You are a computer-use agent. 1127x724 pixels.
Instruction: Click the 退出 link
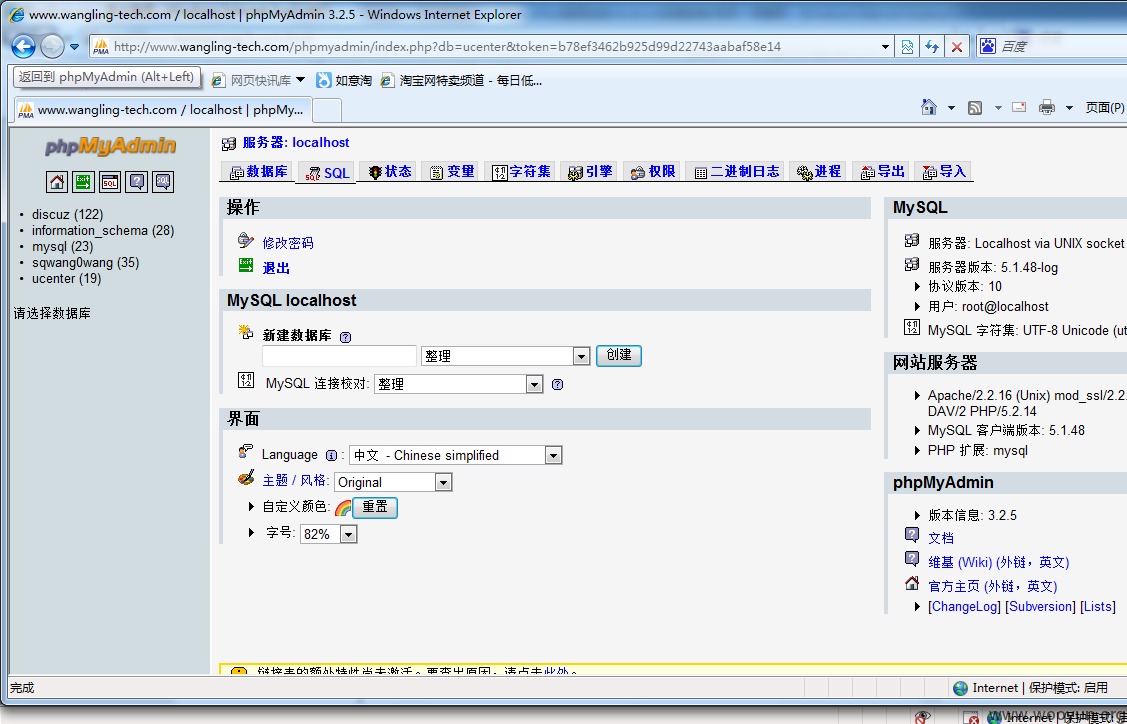(276, 268)
